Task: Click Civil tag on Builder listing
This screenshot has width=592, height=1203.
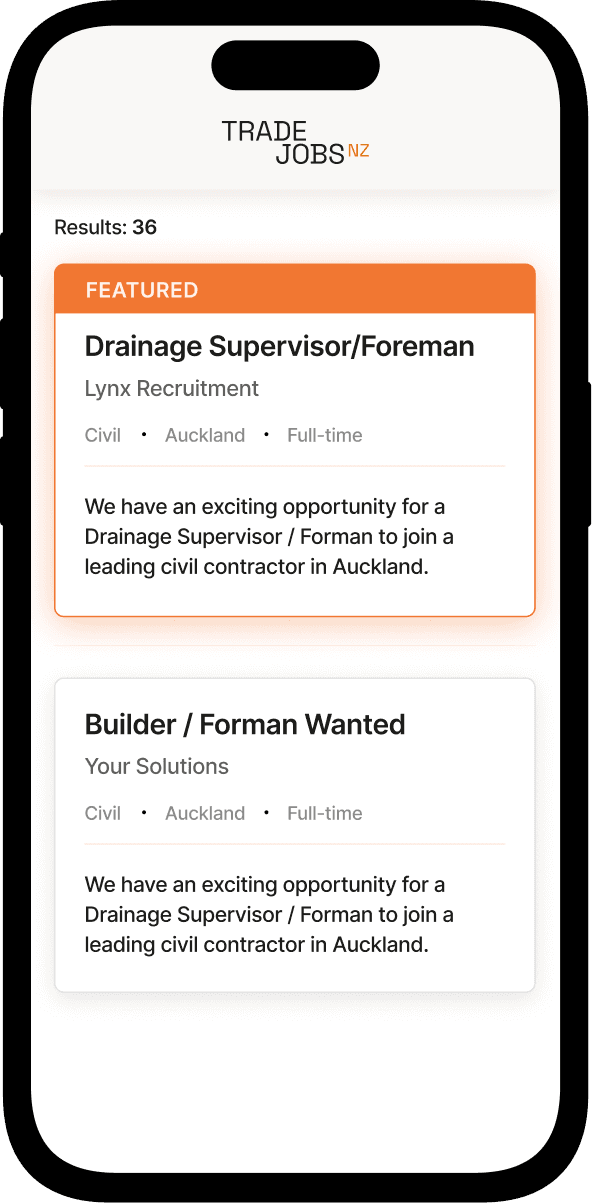Action: (x=103, y=813)
